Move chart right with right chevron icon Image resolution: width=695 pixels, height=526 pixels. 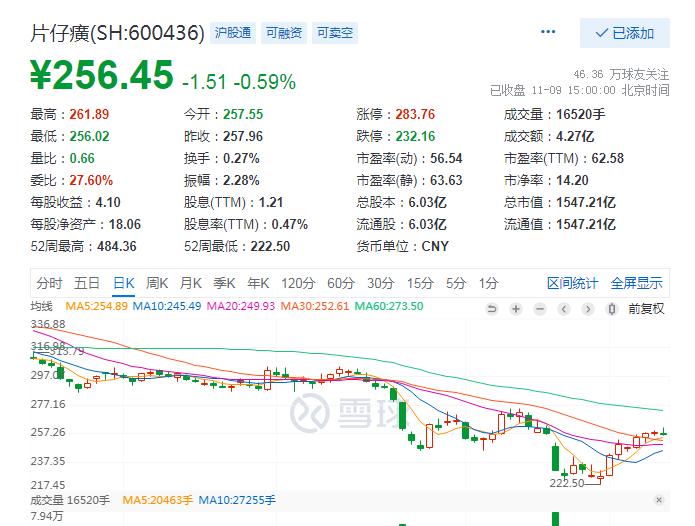pyautogui.click(x=588, y=309)
